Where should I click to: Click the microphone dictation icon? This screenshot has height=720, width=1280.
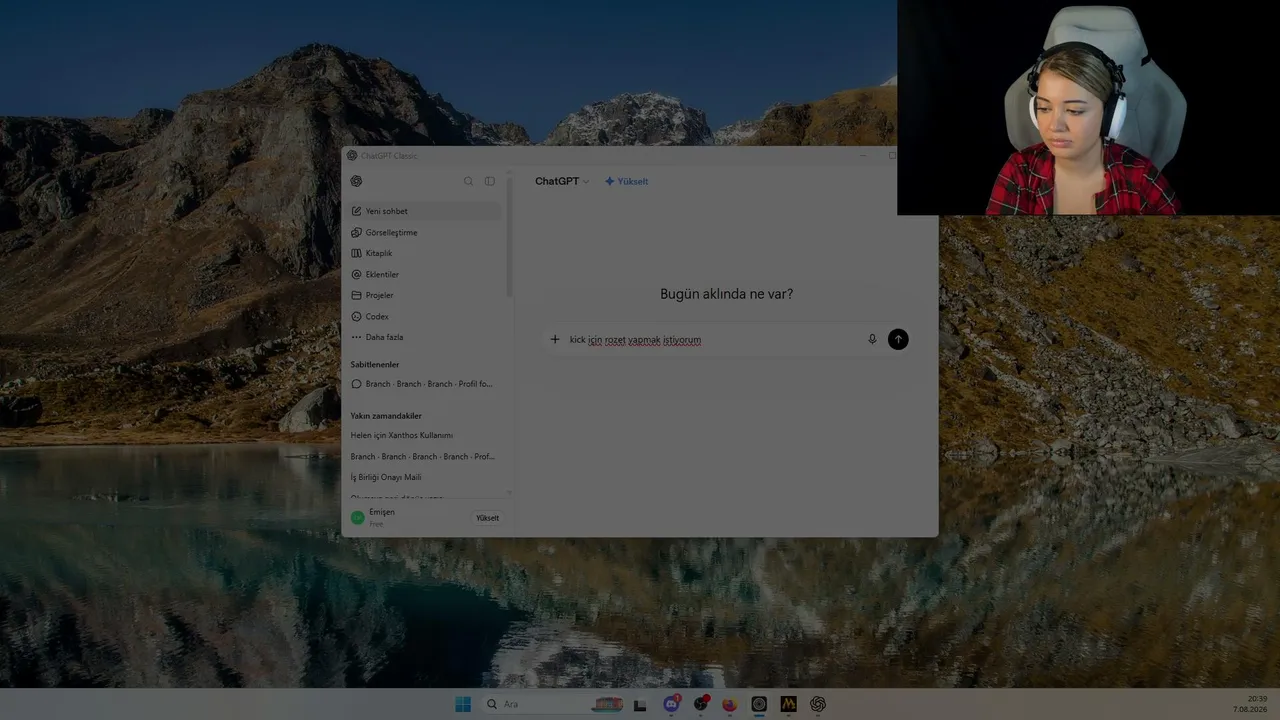point(872,339)
